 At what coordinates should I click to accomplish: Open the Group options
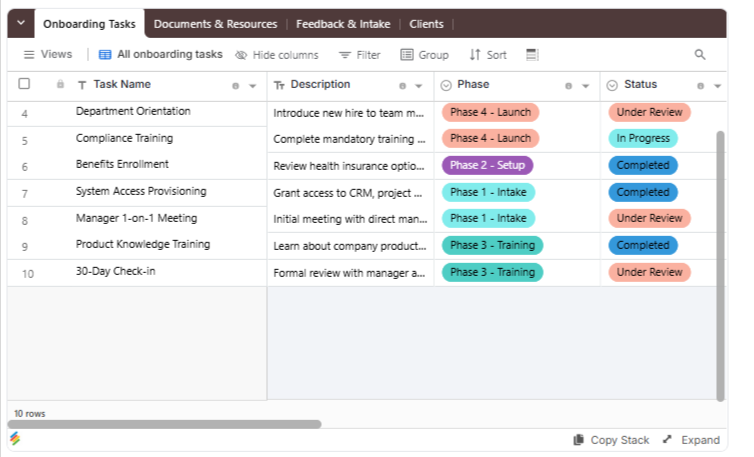point(425,55)
